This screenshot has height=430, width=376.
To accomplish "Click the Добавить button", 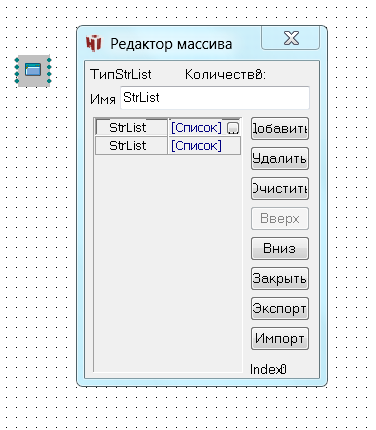I will 280,129.
